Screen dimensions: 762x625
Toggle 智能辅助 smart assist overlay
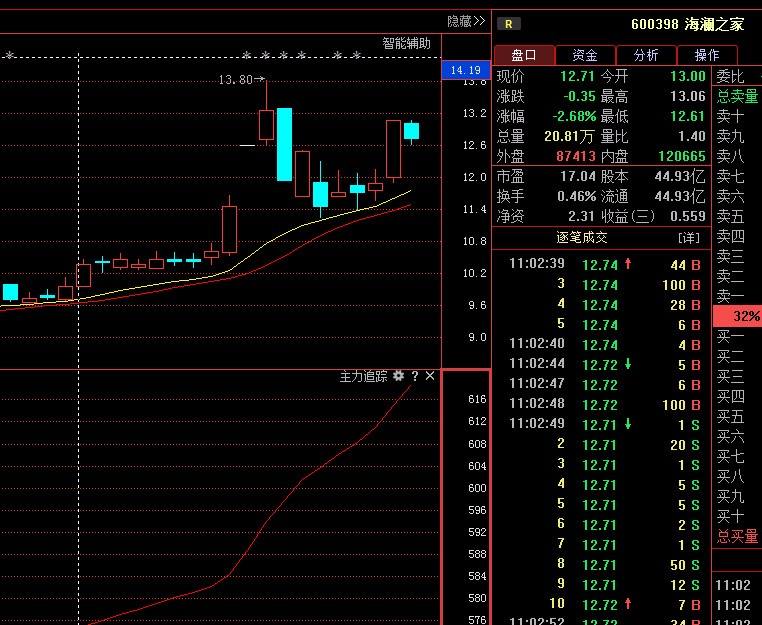(x=407, y=43)
